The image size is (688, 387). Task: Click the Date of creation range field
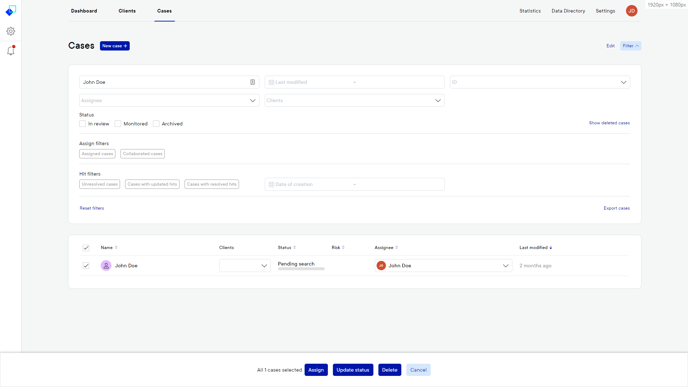pos(355,184)
